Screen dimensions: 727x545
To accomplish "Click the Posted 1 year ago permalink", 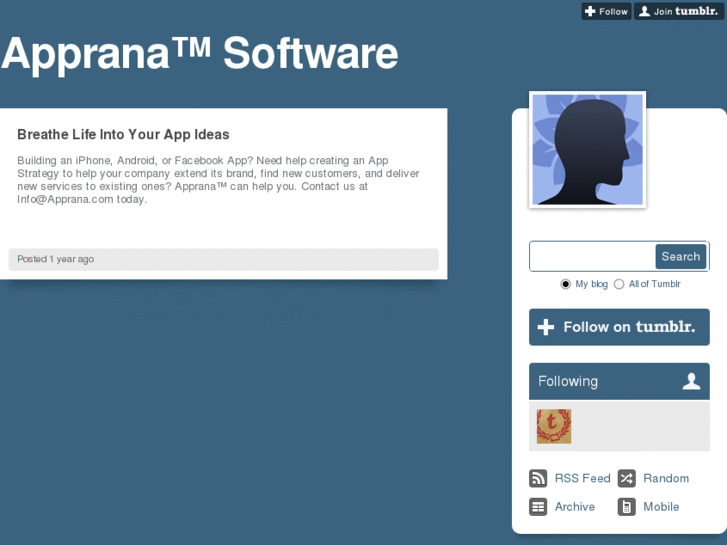I will point(56,259).
